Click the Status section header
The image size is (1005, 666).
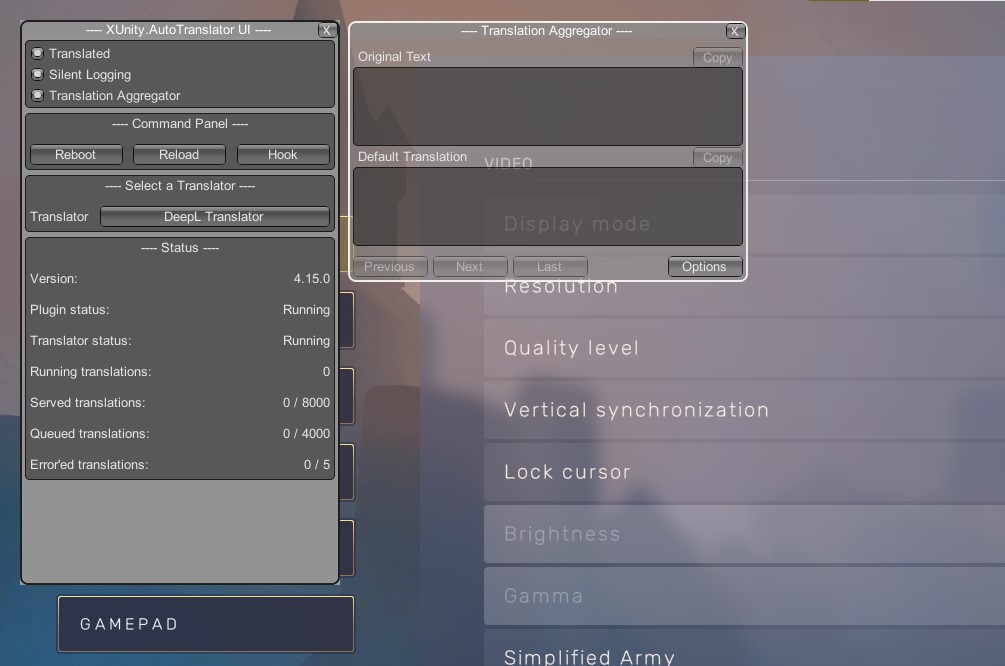180,247
